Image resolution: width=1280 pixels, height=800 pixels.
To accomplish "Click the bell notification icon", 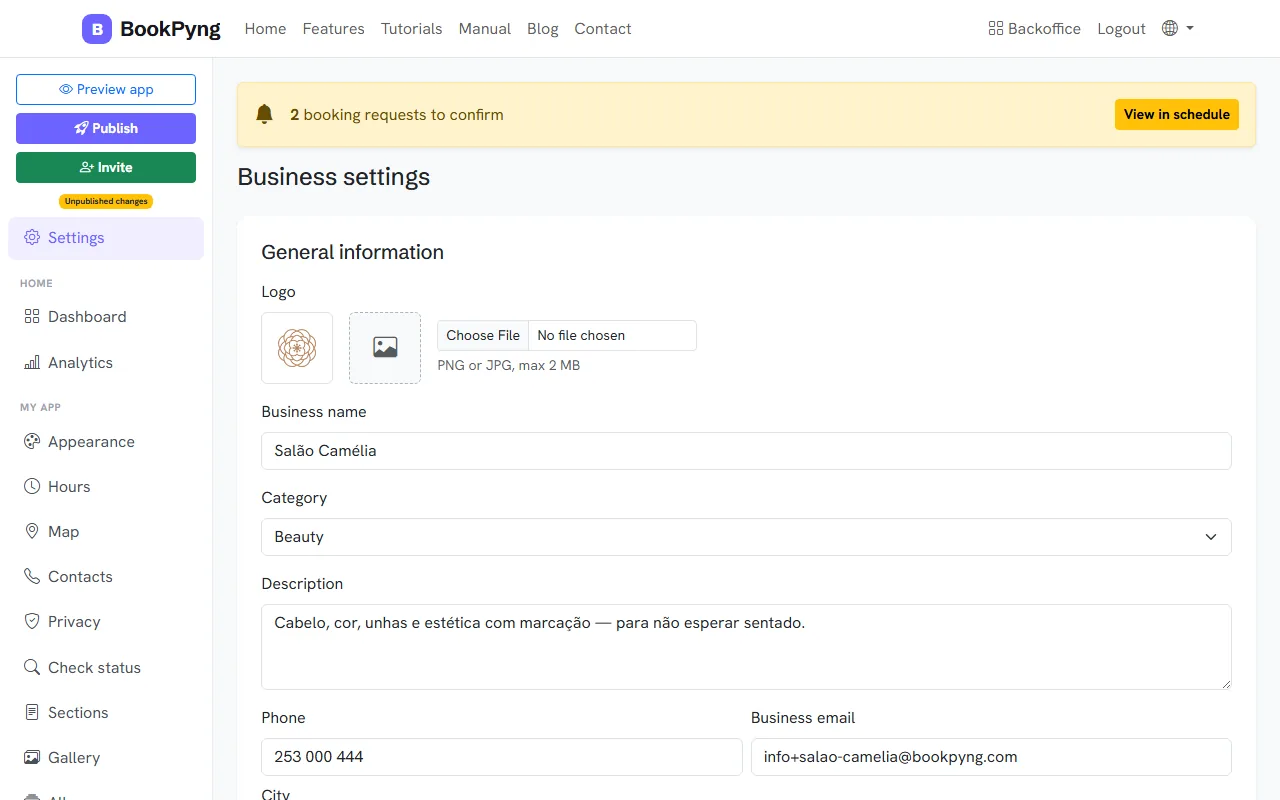I will pos(264,114).
